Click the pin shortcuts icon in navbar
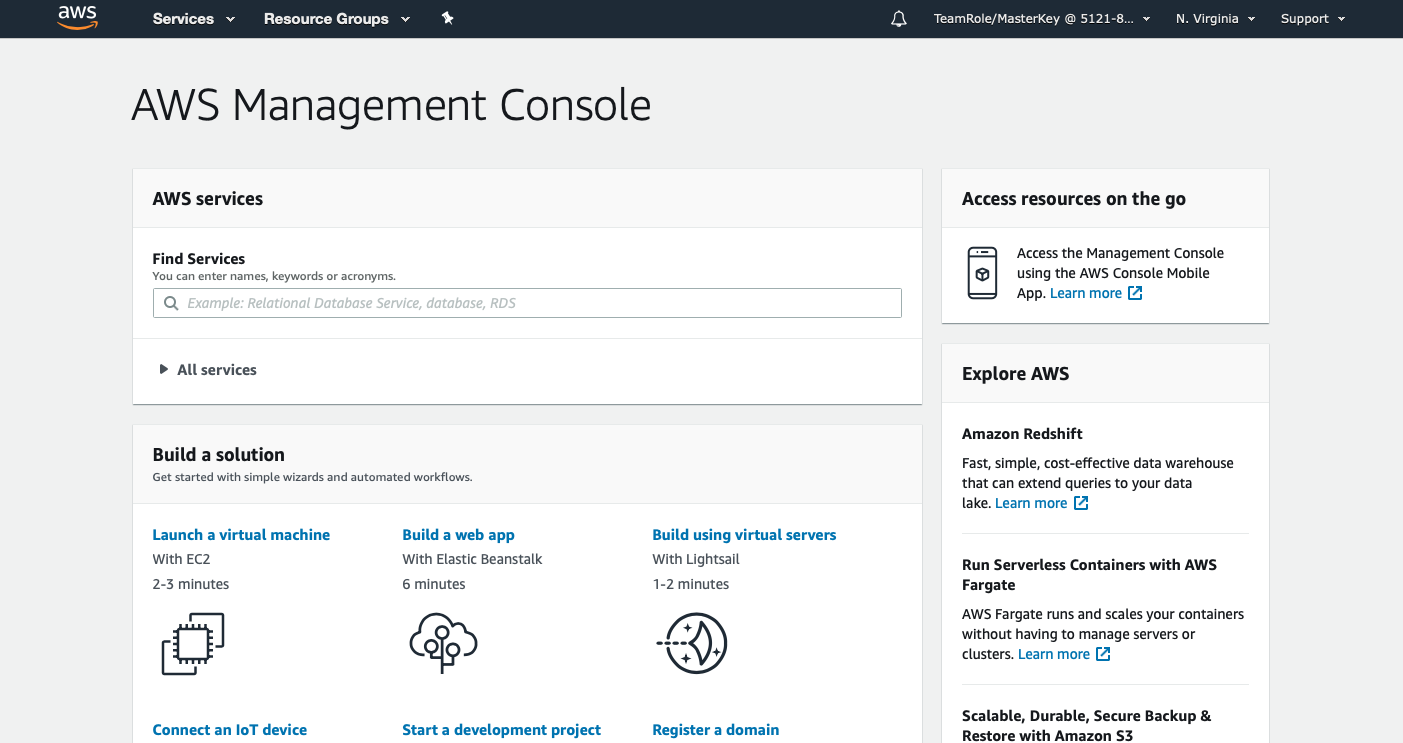Viewport: 1403px width, 743px height. [x=447, y=18]
